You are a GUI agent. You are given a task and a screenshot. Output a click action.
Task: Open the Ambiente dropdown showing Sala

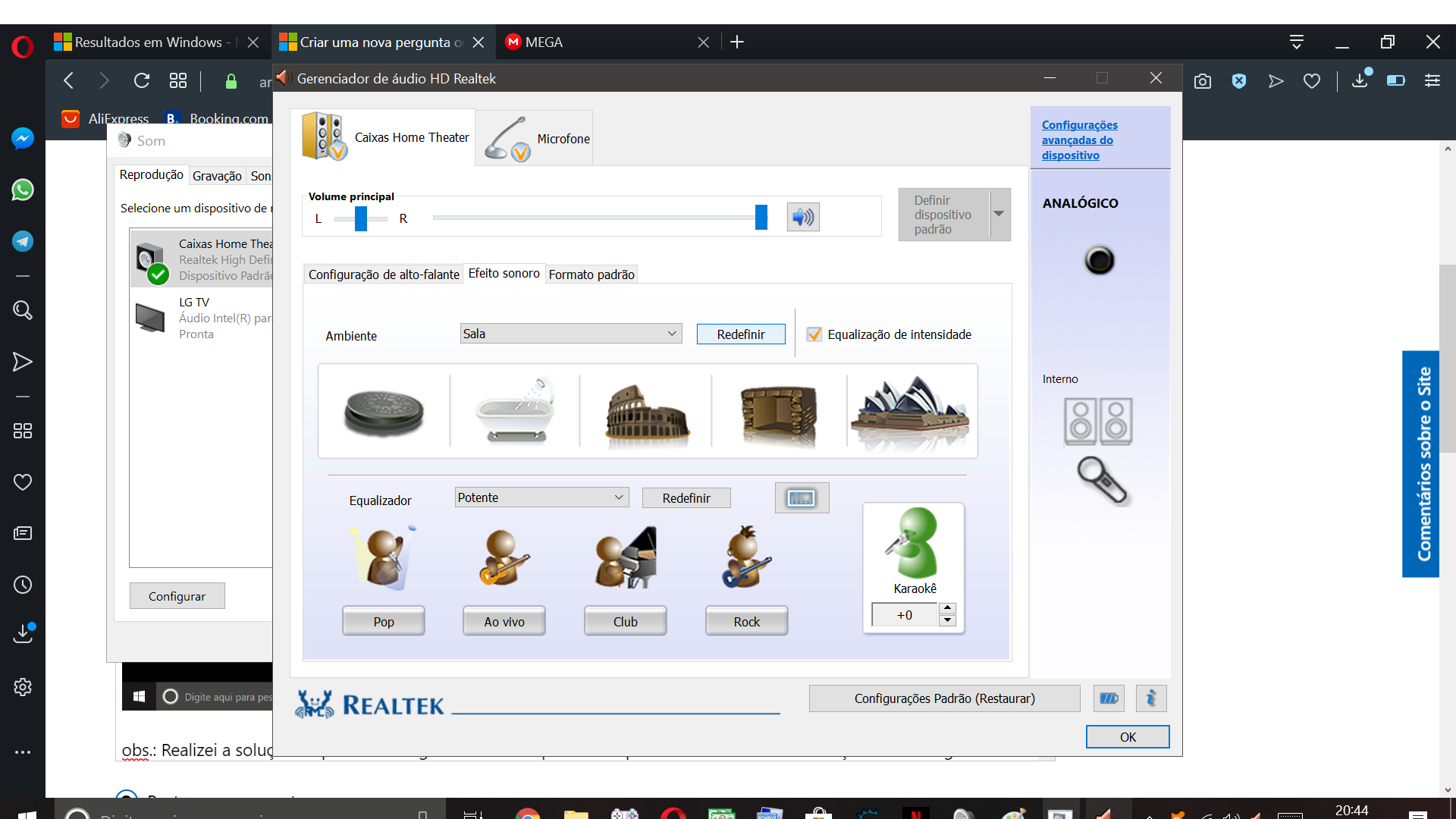(x=570, y=334)
